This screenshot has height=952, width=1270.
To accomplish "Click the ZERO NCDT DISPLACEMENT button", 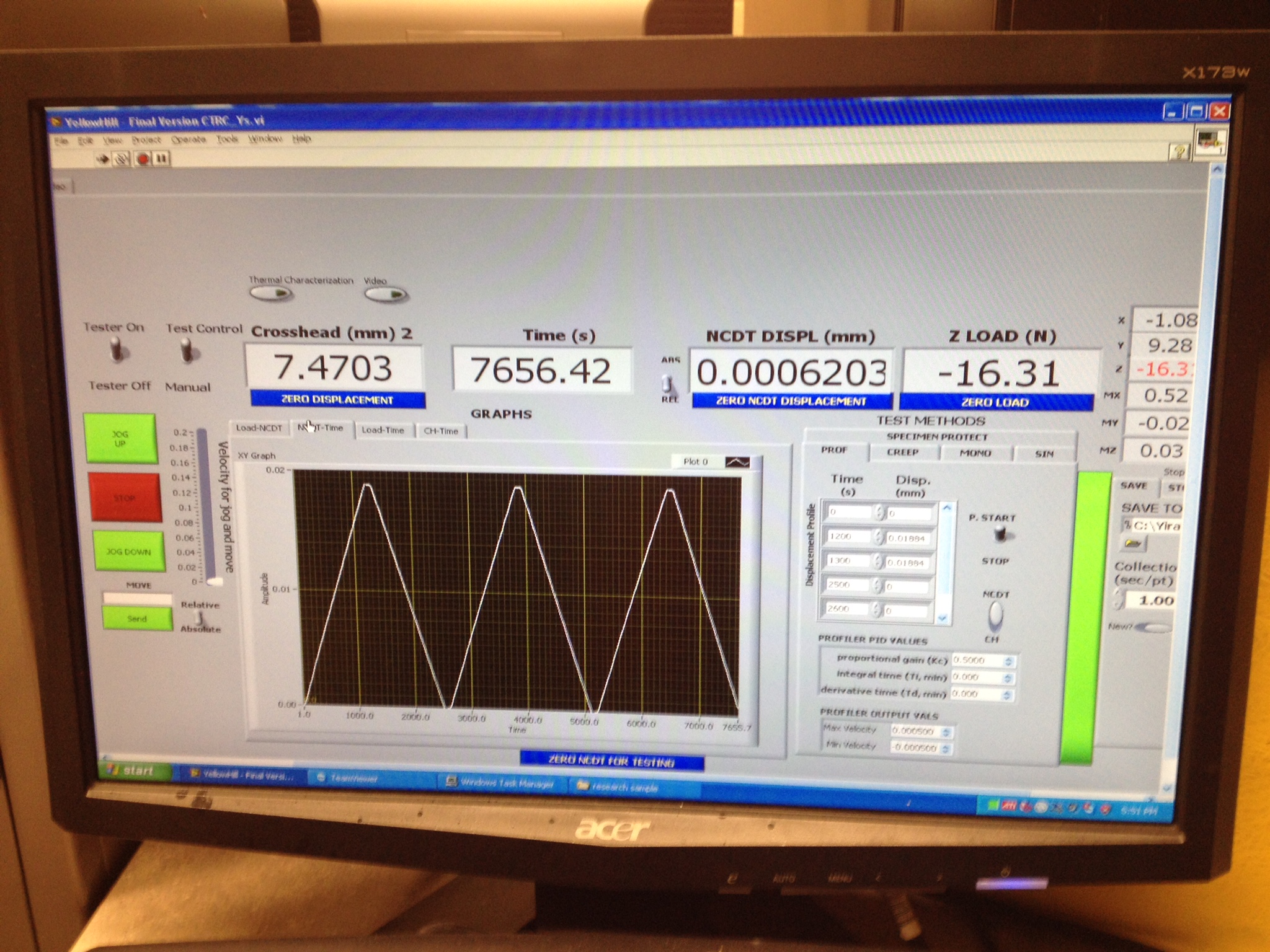I will point(791,401).
